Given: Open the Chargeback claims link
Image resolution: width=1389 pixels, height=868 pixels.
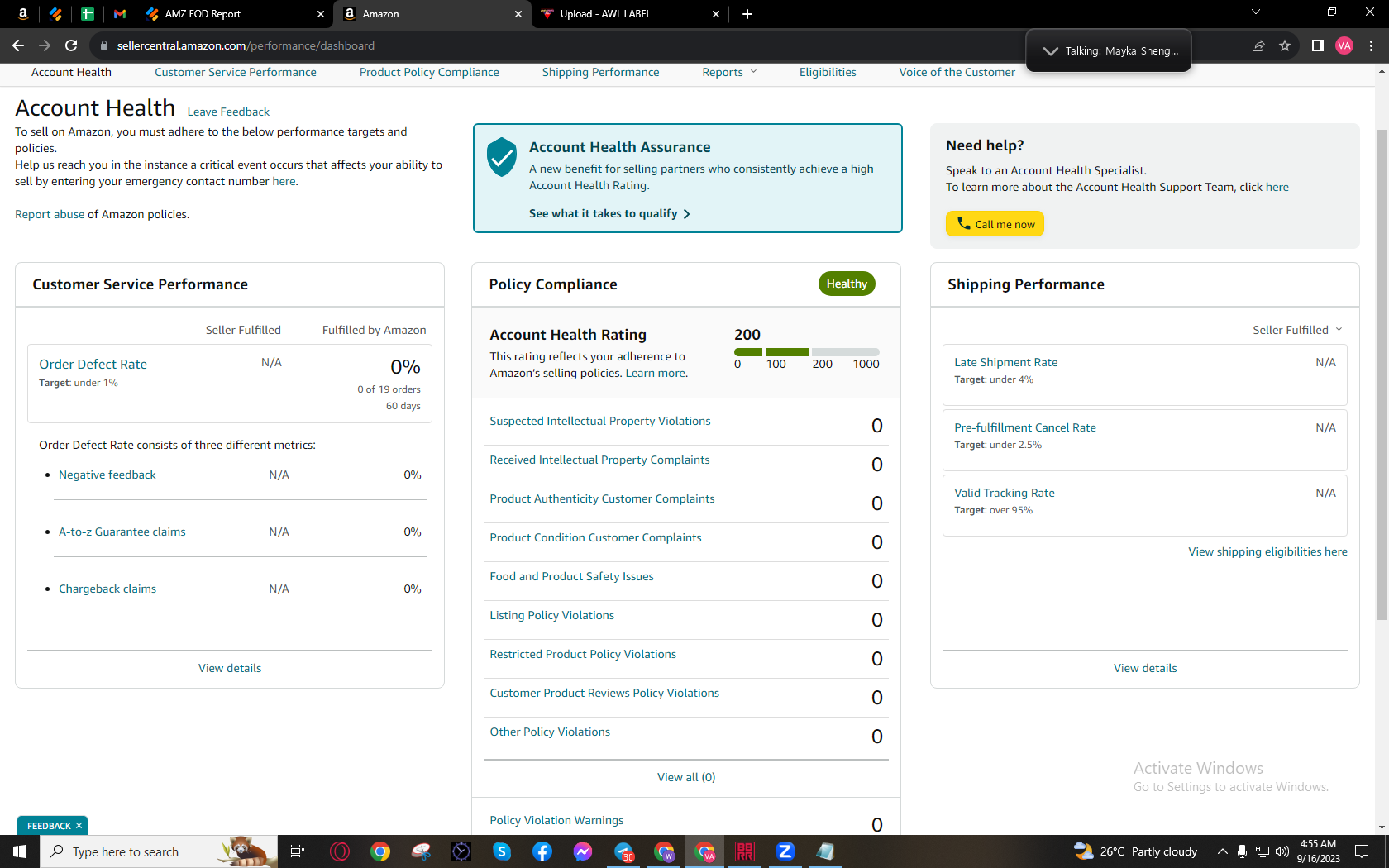Looking at the screenshot, I should [x=107, y=589].
